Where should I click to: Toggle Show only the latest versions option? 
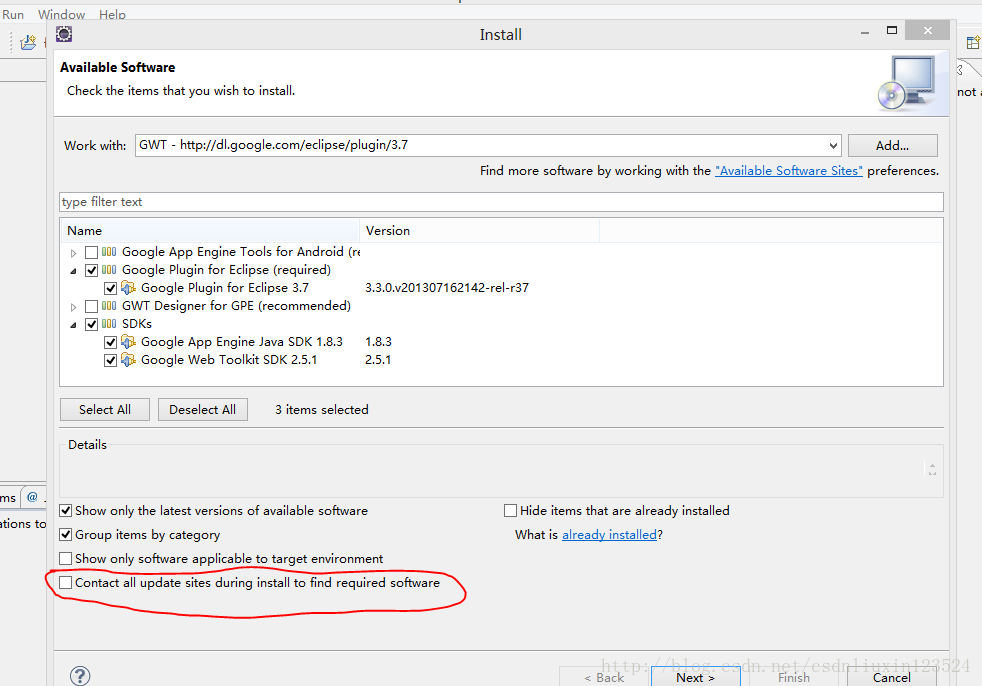[66, 511]
